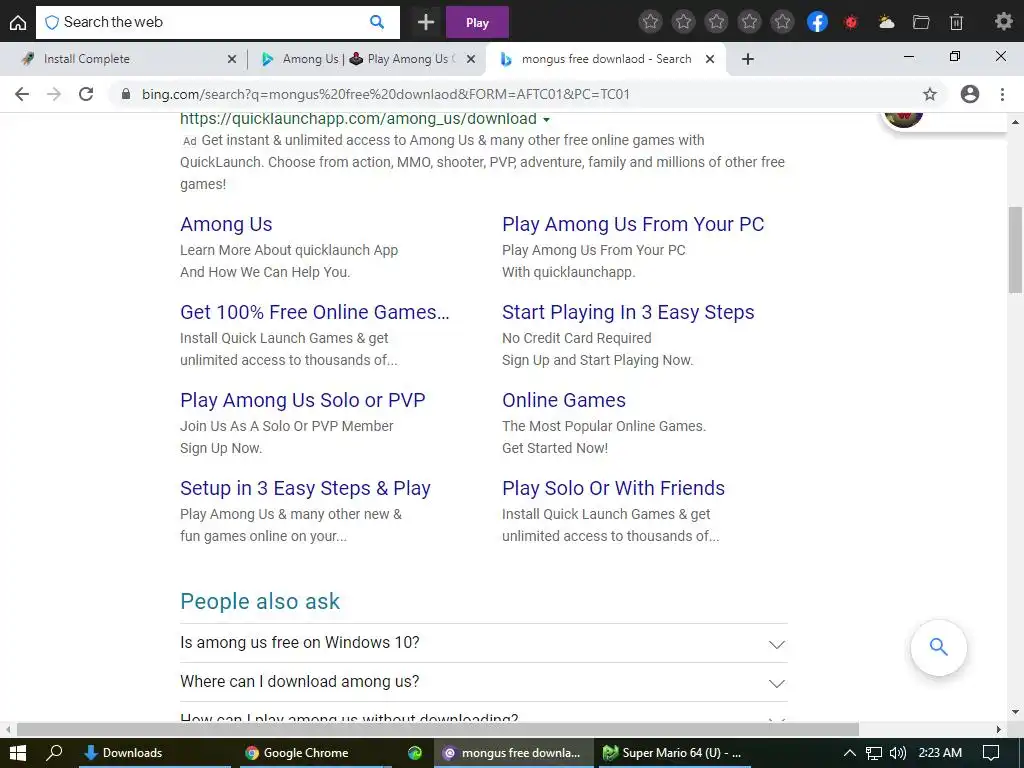This screenshot has height=768, width=1024.
Task: Open the settings gear icon
Action: pyautogui.click(x=1003, y=22)
